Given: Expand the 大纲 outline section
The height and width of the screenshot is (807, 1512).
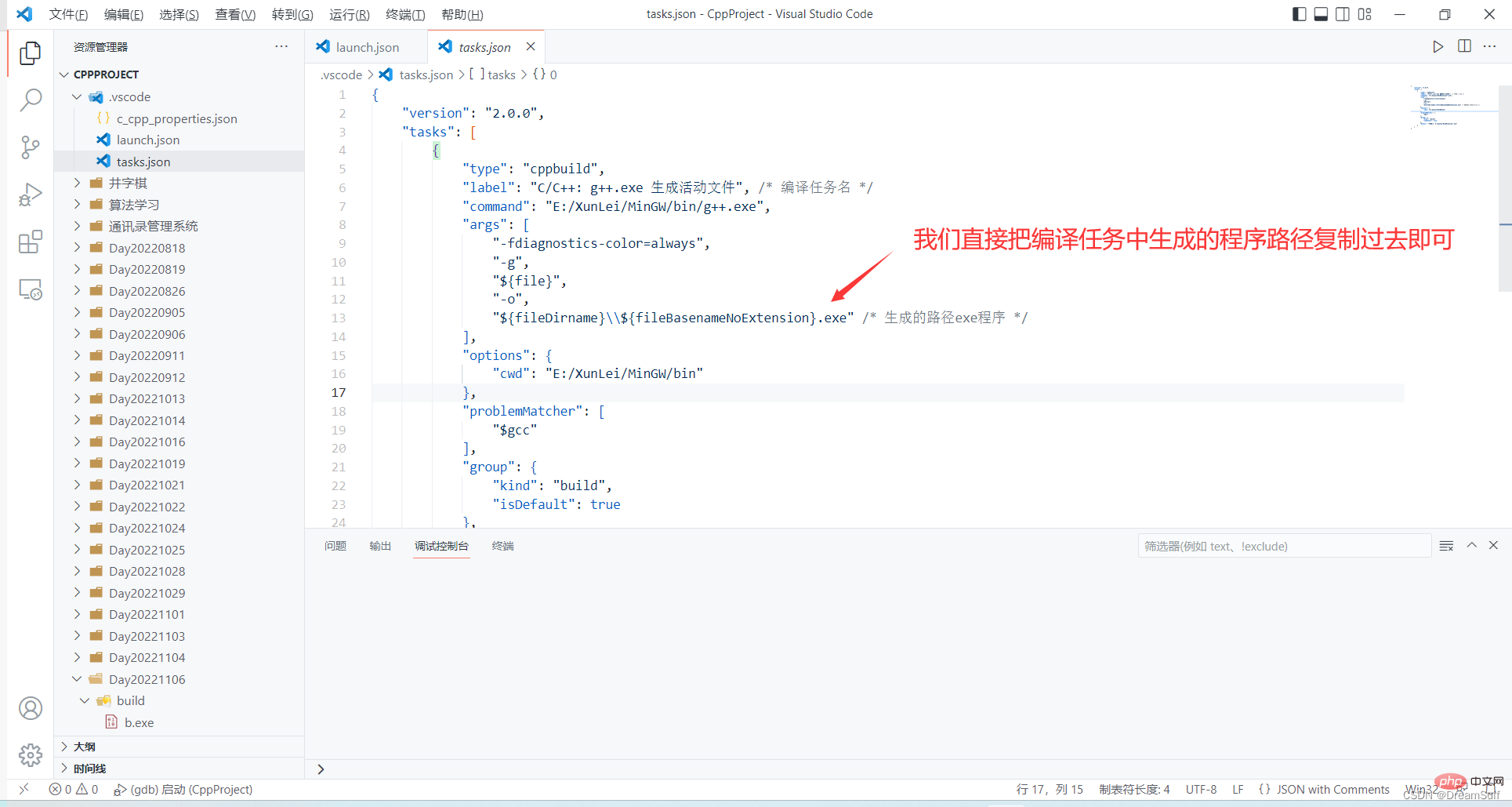Looking at the screenshot, I should coord(85,747).
